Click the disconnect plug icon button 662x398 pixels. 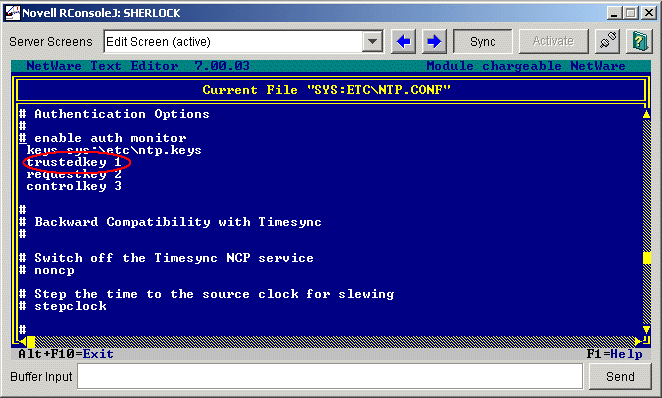pos(607,41)
